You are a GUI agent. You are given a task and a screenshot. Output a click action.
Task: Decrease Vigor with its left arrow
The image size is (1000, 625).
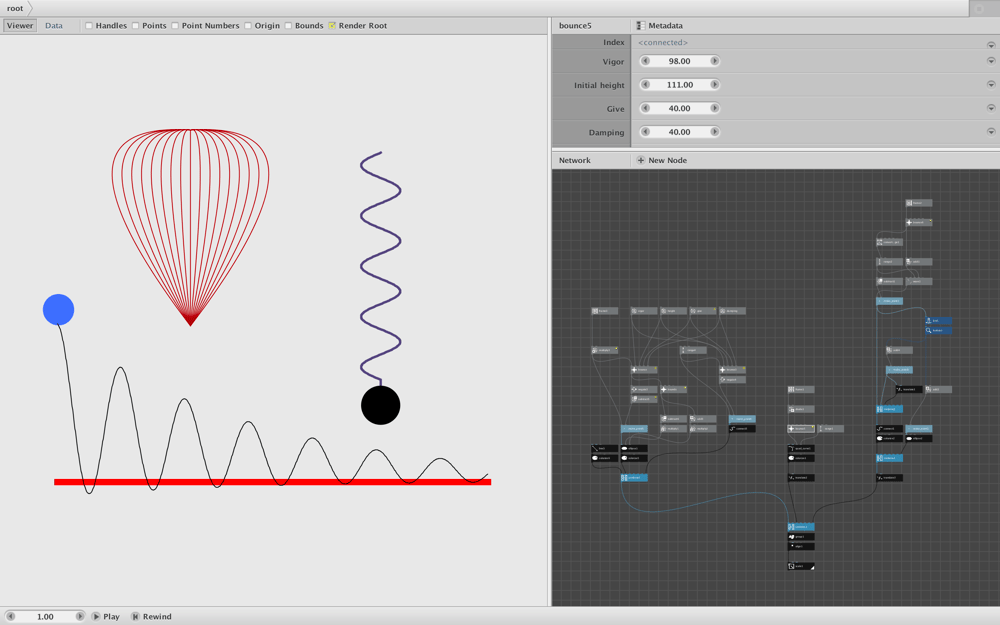pyautogui.click(x=645, y=61)
